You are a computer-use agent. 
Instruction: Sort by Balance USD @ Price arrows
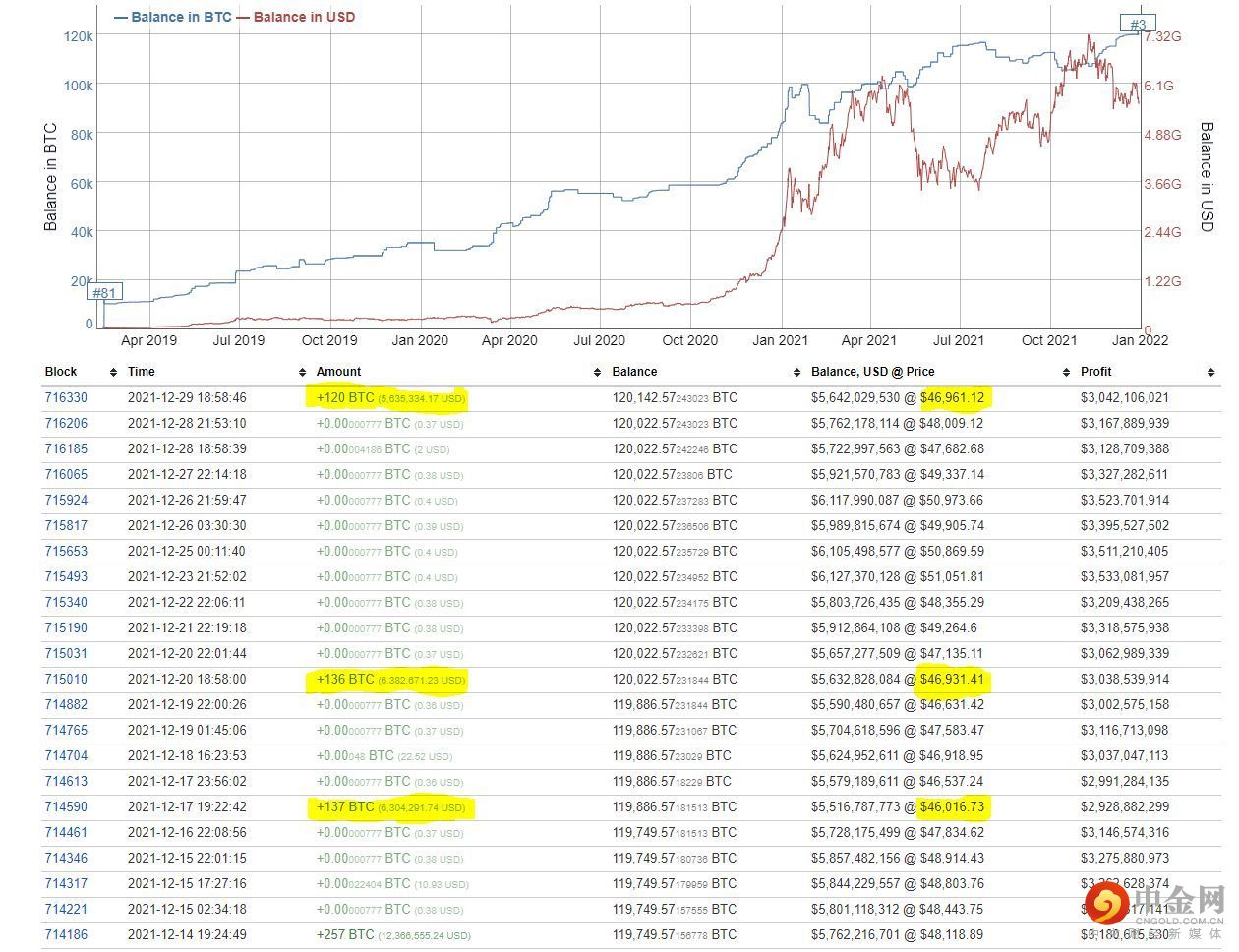[1067, 372]
